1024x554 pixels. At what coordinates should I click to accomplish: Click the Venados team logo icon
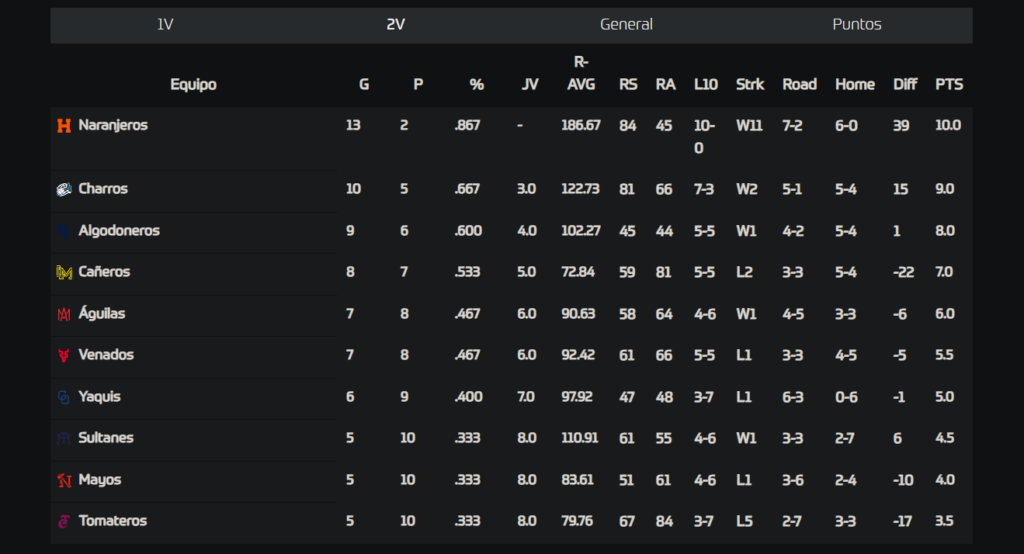[x=64, y=355]
